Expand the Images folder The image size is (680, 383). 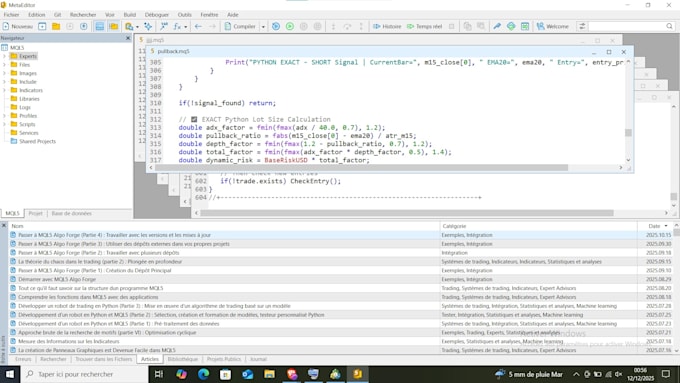point(5,73)
